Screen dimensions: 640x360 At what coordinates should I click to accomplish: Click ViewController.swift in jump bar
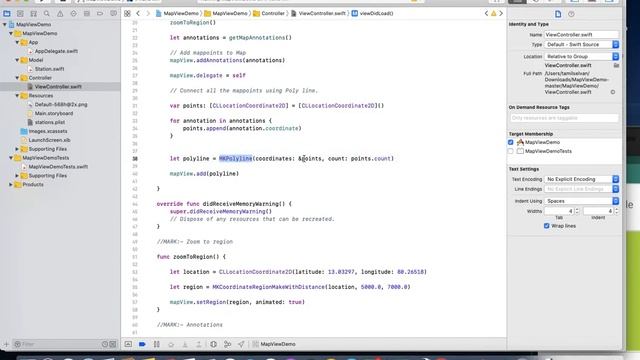(318, 13)
